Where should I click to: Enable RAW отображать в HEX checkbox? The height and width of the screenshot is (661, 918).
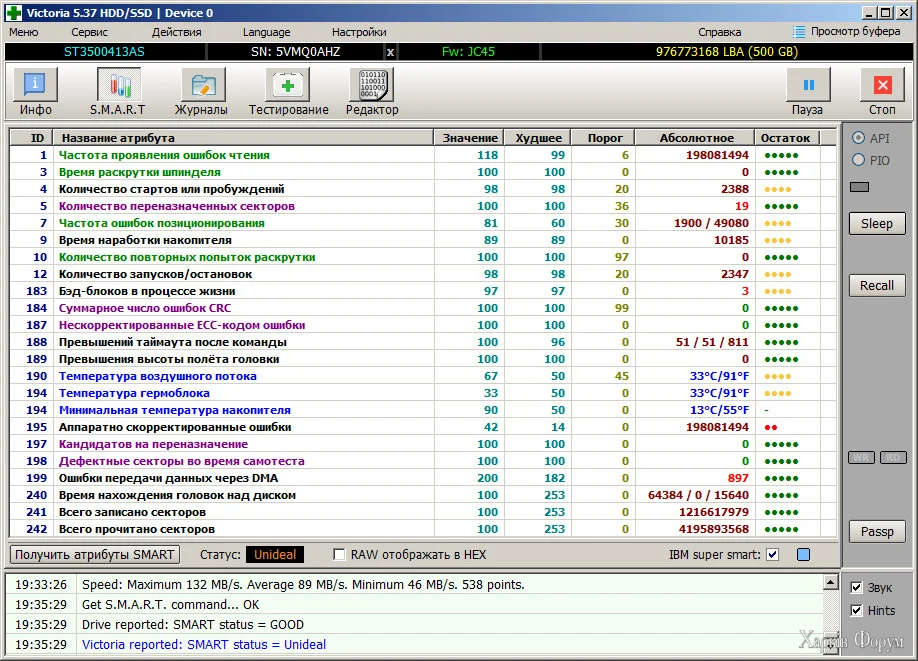pyautogui.click(x=340, y=554)
